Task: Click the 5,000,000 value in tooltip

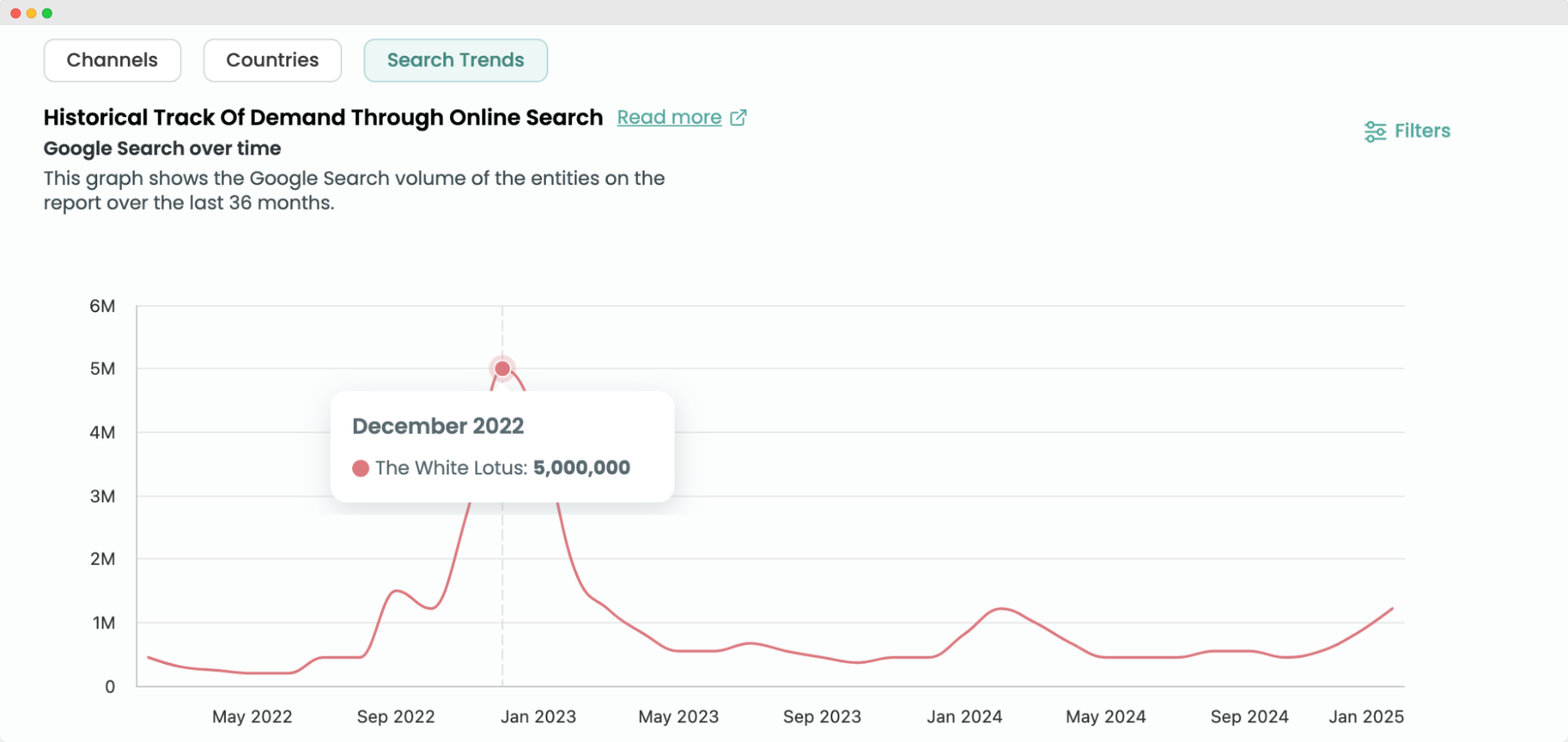Action: pyautogui.click(x=581, y=467)
